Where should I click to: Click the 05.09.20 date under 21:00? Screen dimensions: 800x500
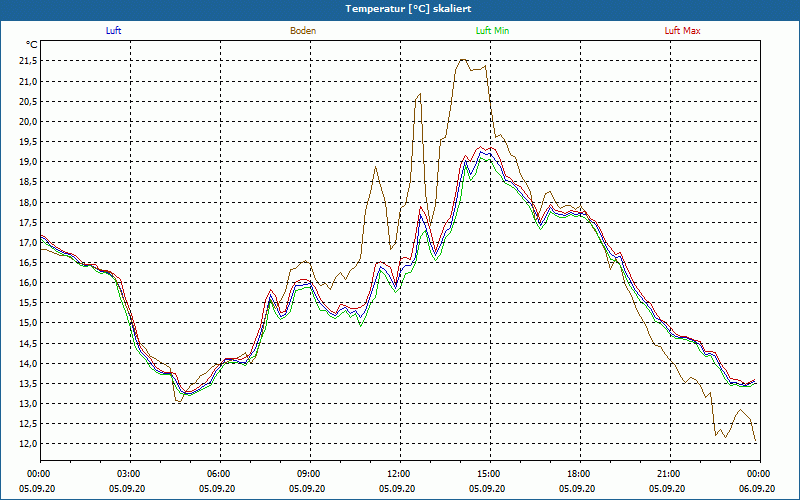click(667, 489)
